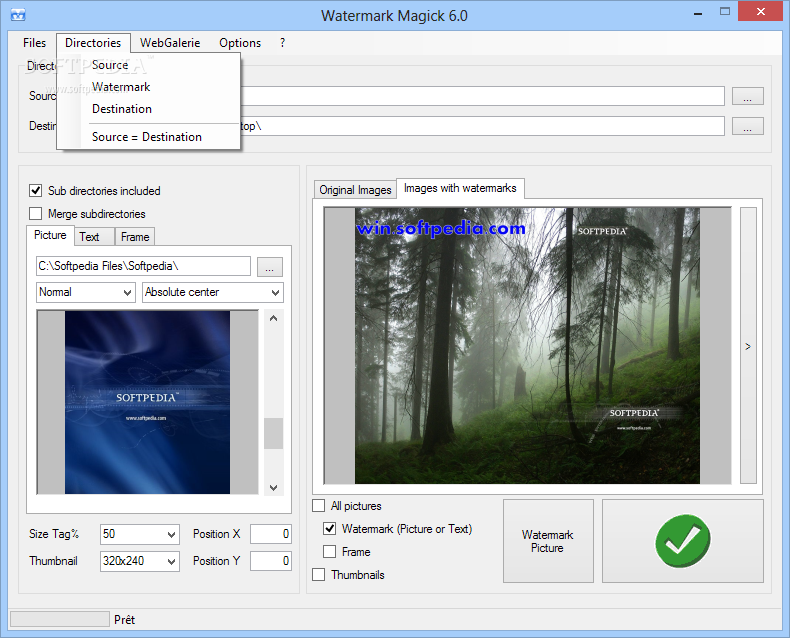Browse for the destination directory

pos(748,126)
